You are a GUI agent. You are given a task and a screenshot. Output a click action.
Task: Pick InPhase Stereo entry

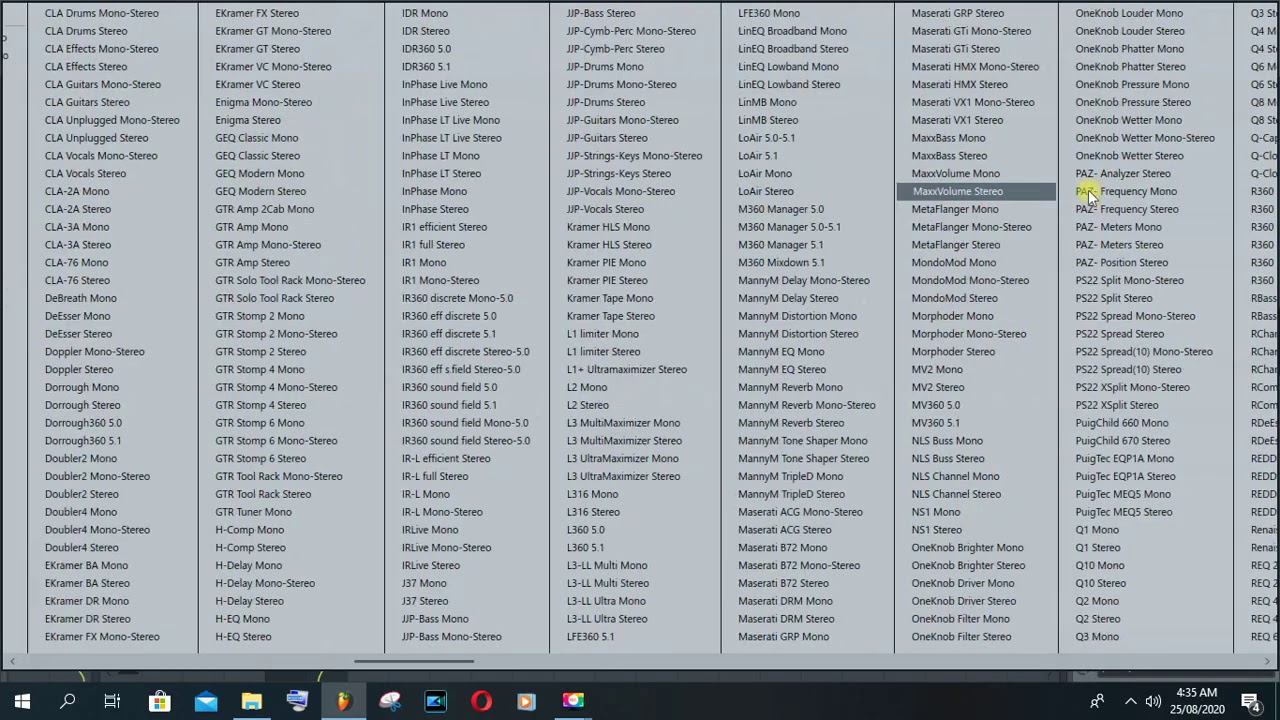pos(435,209)
